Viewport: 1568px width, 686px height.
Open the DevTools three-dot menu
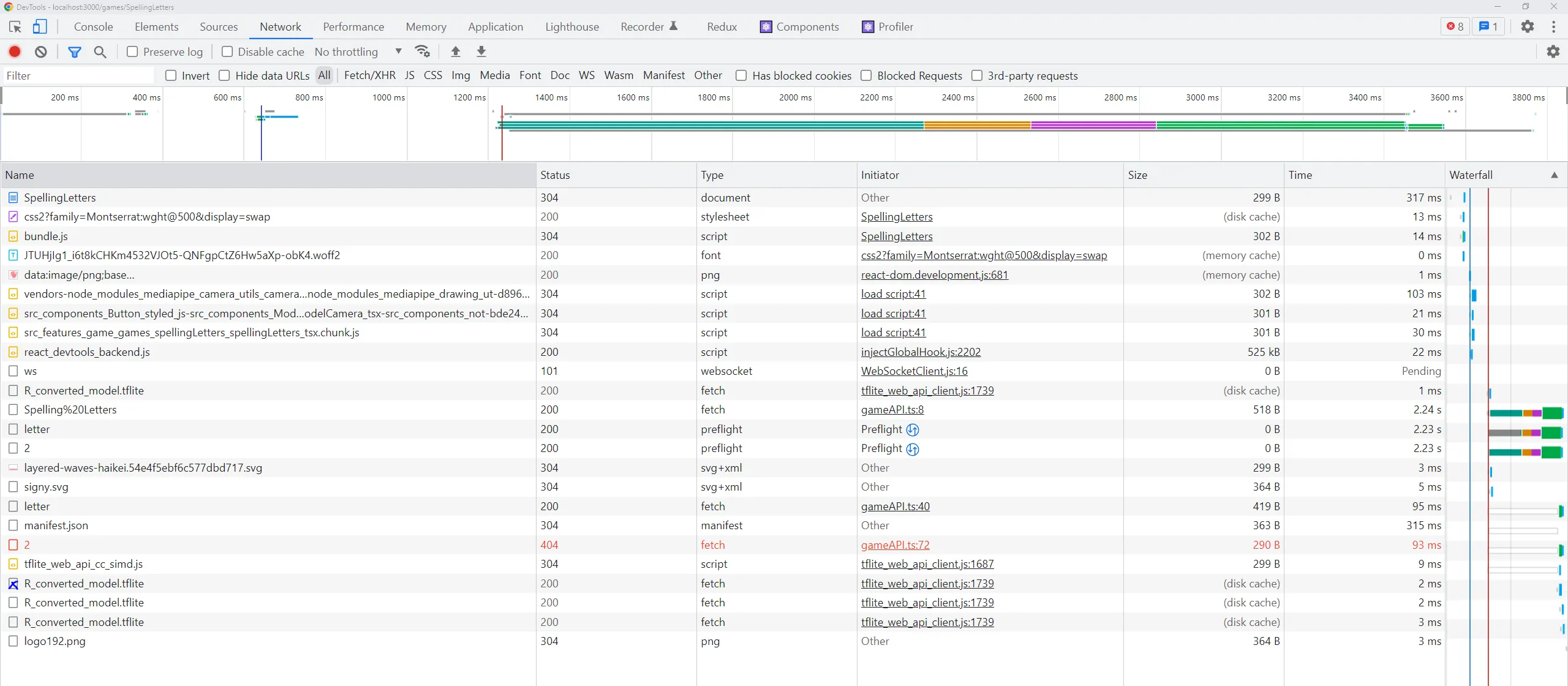point(1553,26)
